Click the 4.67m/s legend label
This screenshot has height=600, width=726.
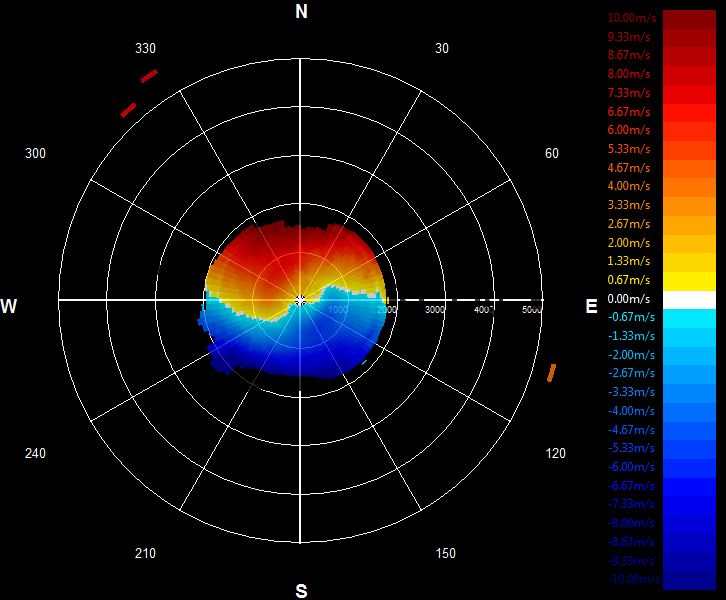629,168
